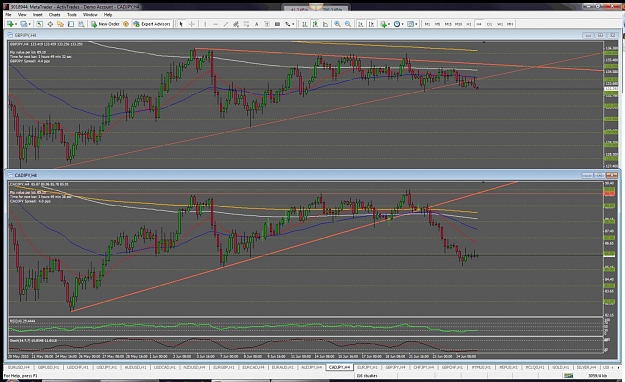Viewport: 625px width, 382px height.
Task: Switch to Candlesticks chart display
Action: pyautogui.click(x=315, y=24)
